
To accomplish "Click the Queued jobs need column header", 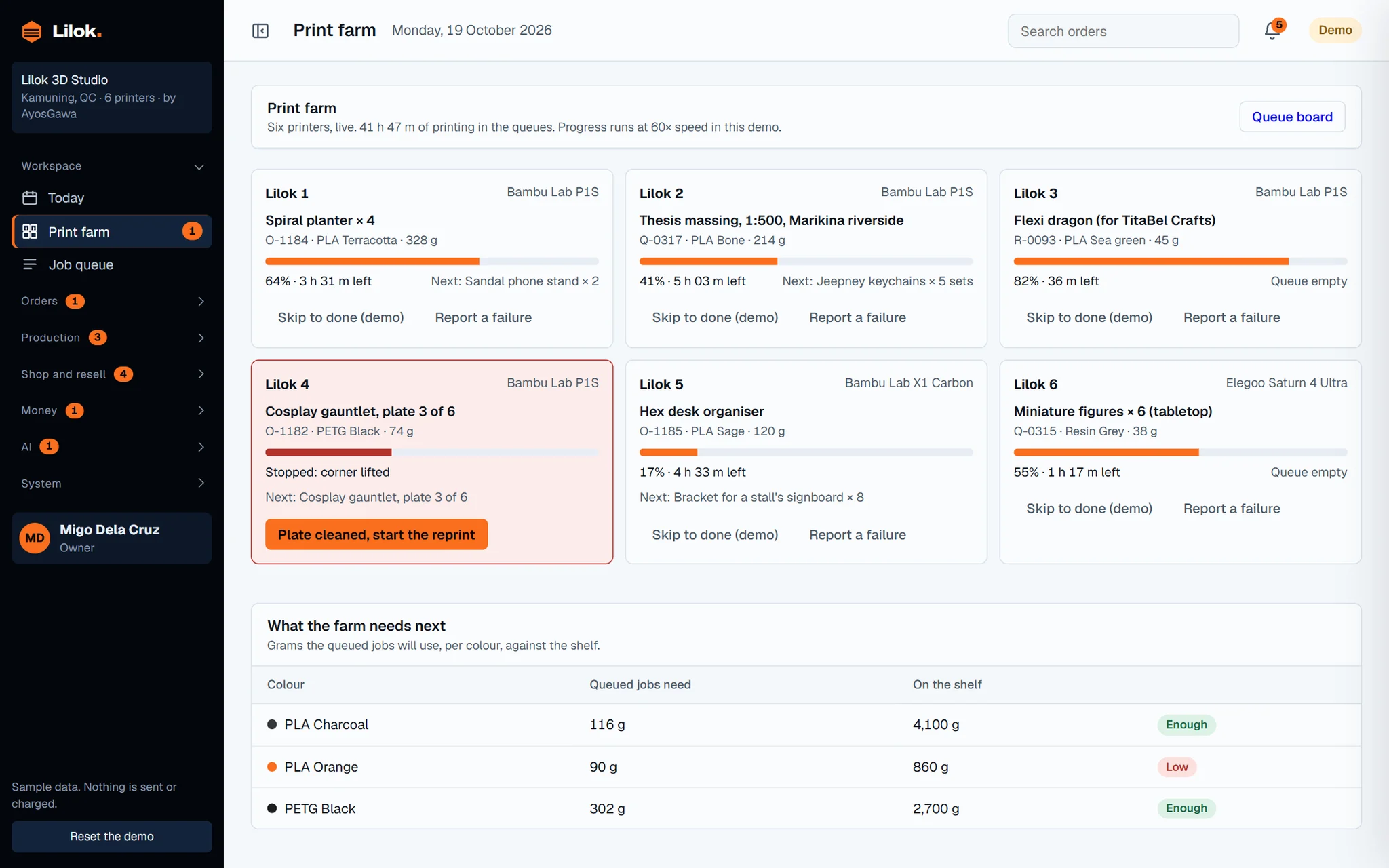I will click(640, 684).
